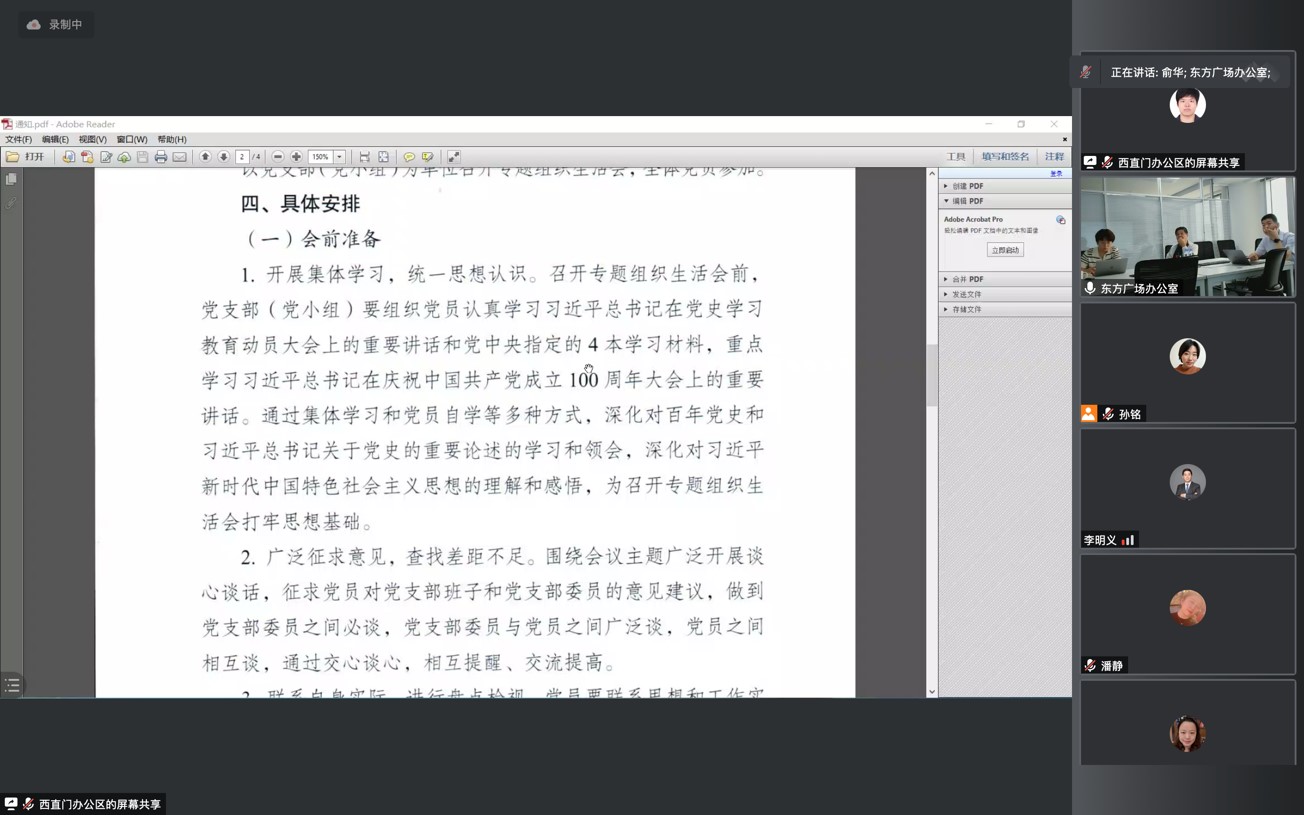Open the 帮助(H) menu
Image resolution: width=1304 pixels, height=815 pixels.
click(x=171, y=140)
